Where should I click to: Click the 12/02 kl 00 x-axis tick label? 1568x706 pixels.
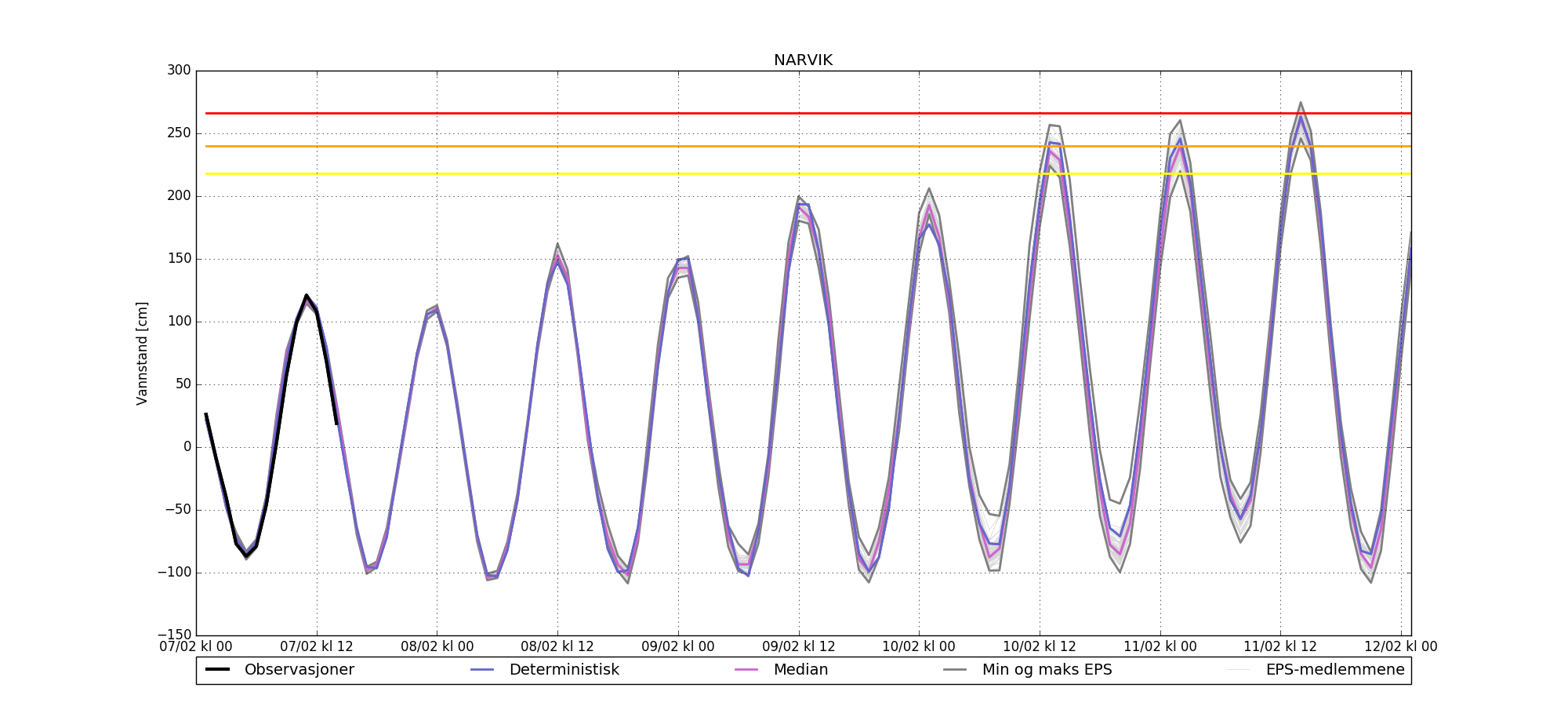pos(1400,647)
